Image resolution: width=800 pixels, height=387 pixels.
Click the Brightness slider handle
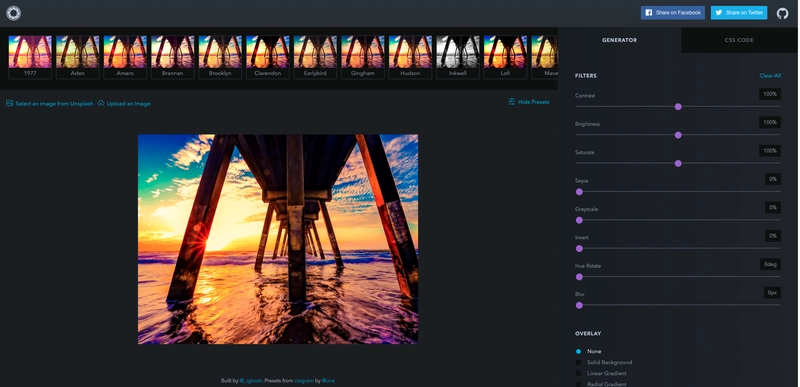pyautogui.click(x=678, y=135)
